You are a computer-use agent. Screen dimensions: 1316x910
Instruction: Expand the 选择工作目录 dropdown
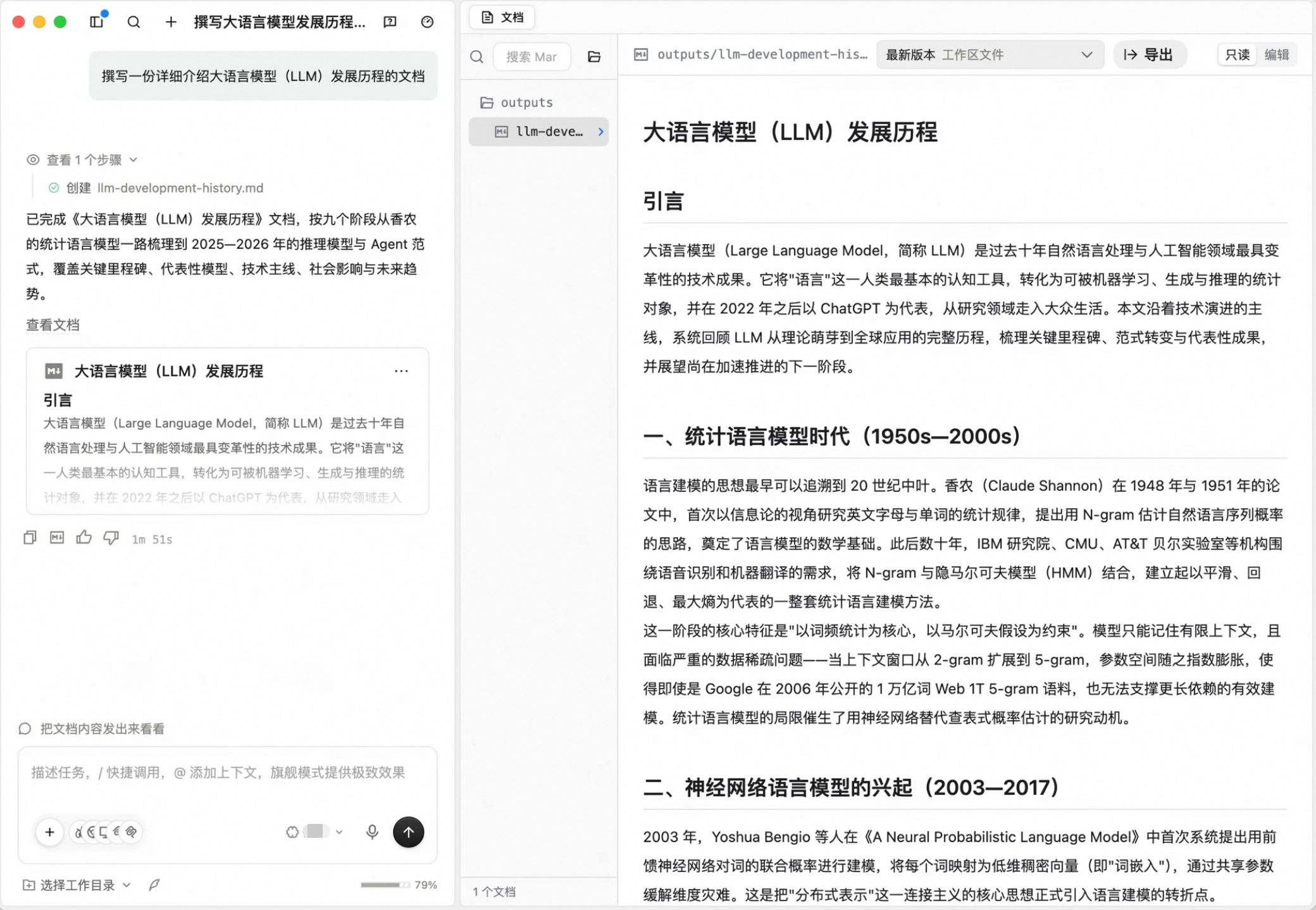[77, 885]
